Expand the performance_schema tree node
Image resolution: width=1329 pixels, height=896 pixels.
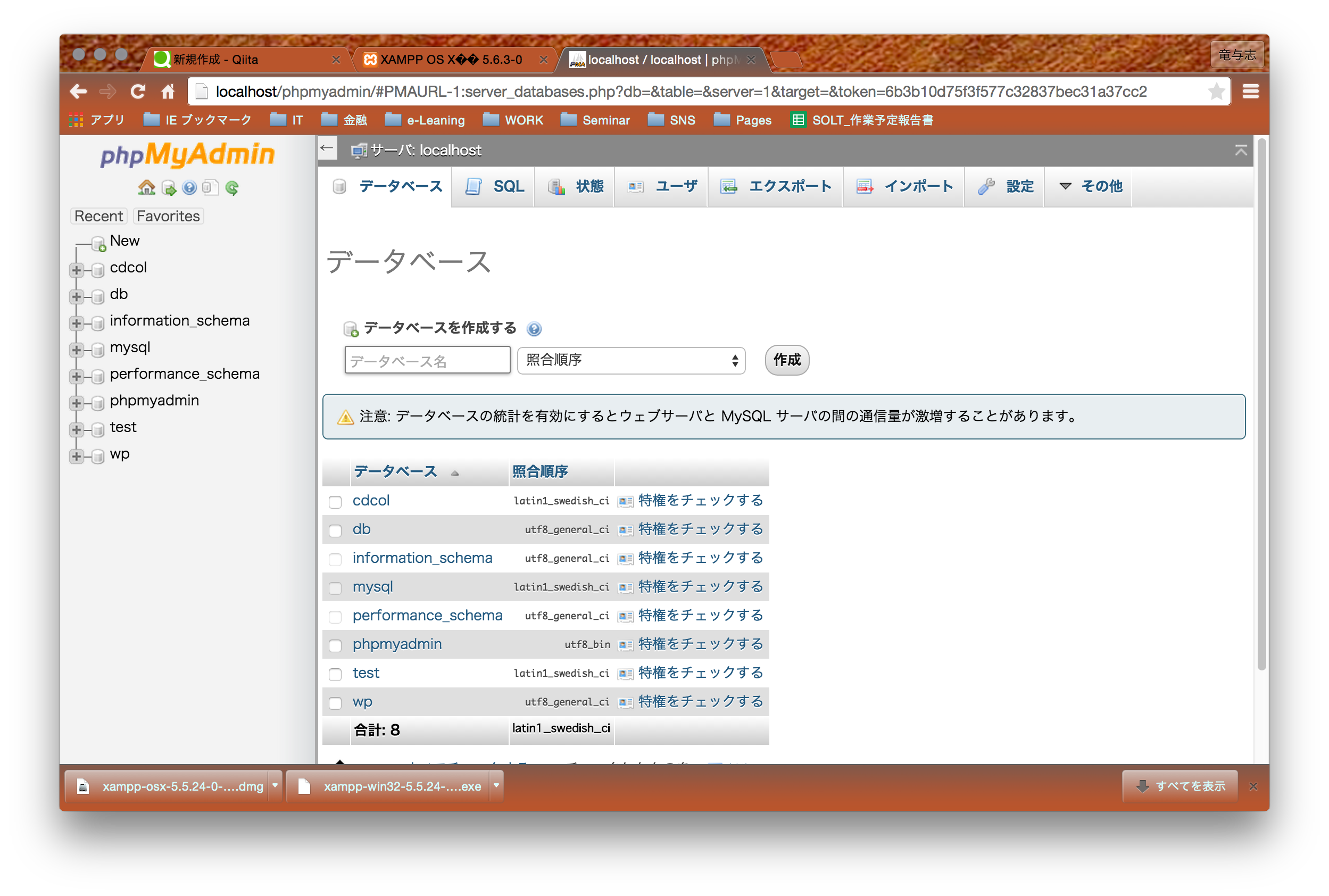tap(76, 376)
